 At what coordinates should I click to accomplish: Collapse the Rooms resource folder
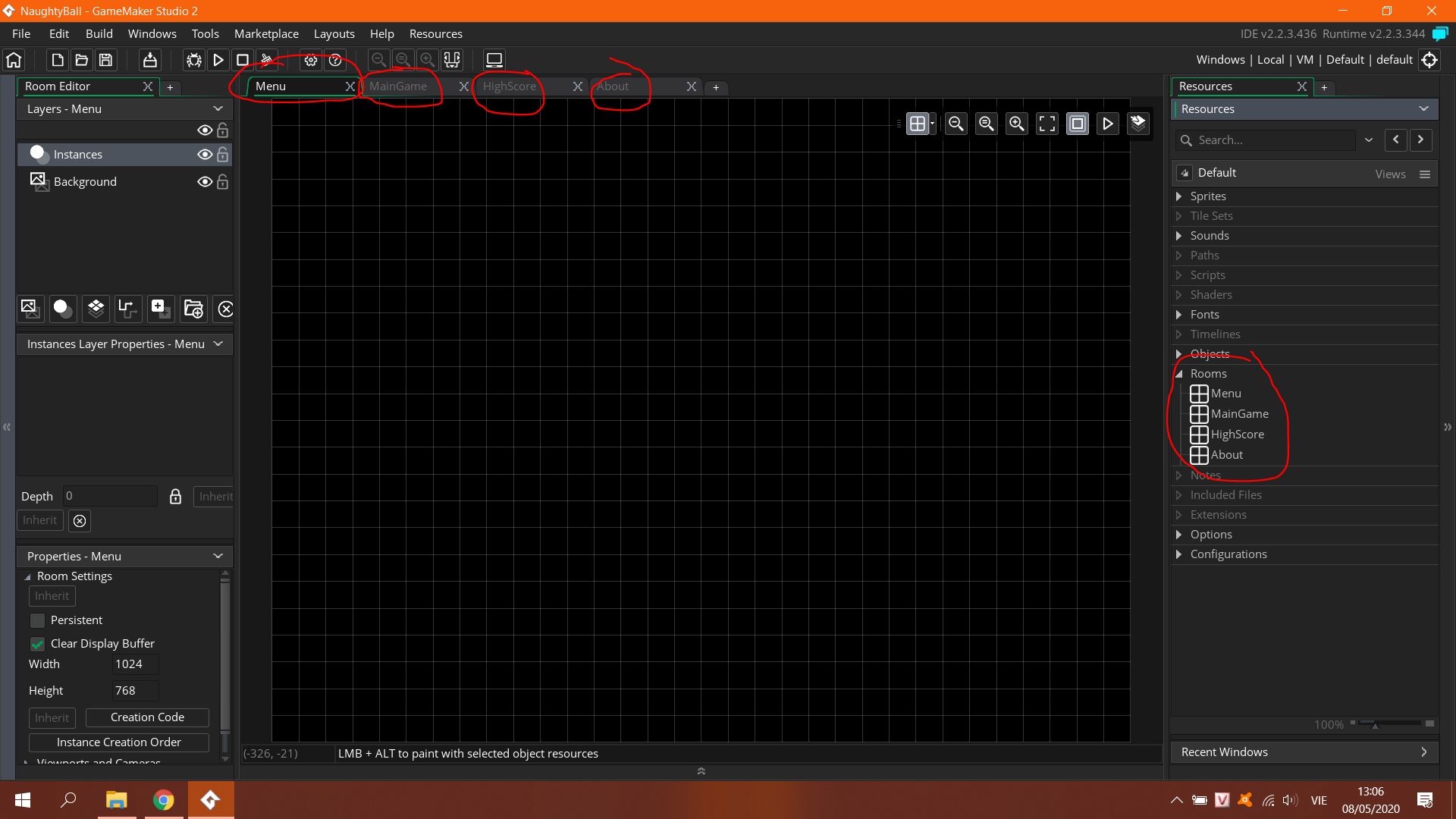pyautogui.click(x=1179, y=374)
